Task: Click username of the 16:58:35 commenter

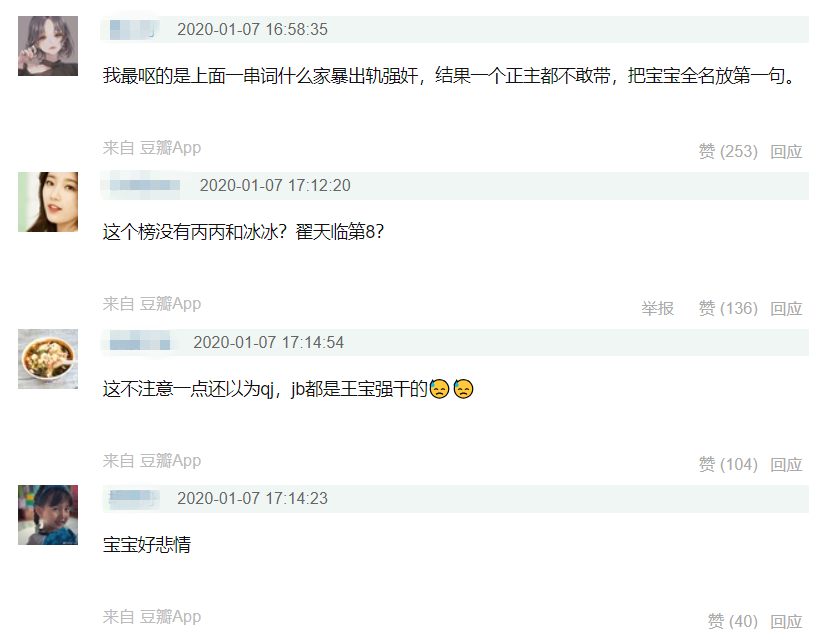Action: 132,30
